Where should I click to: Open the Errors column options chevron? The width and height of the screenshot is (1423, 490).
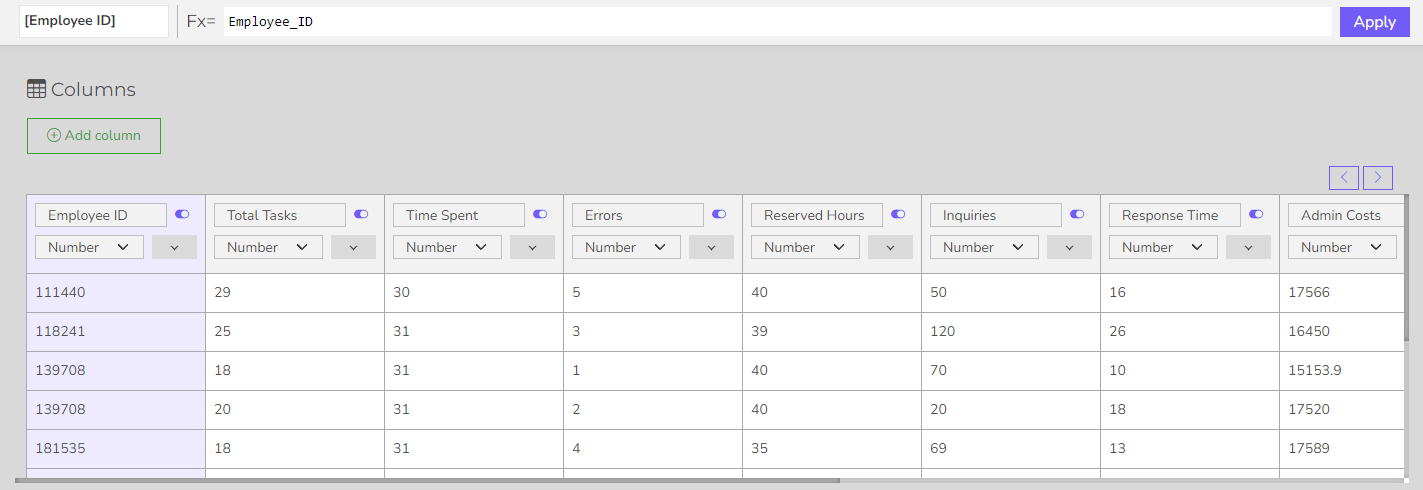click(711, 247)
